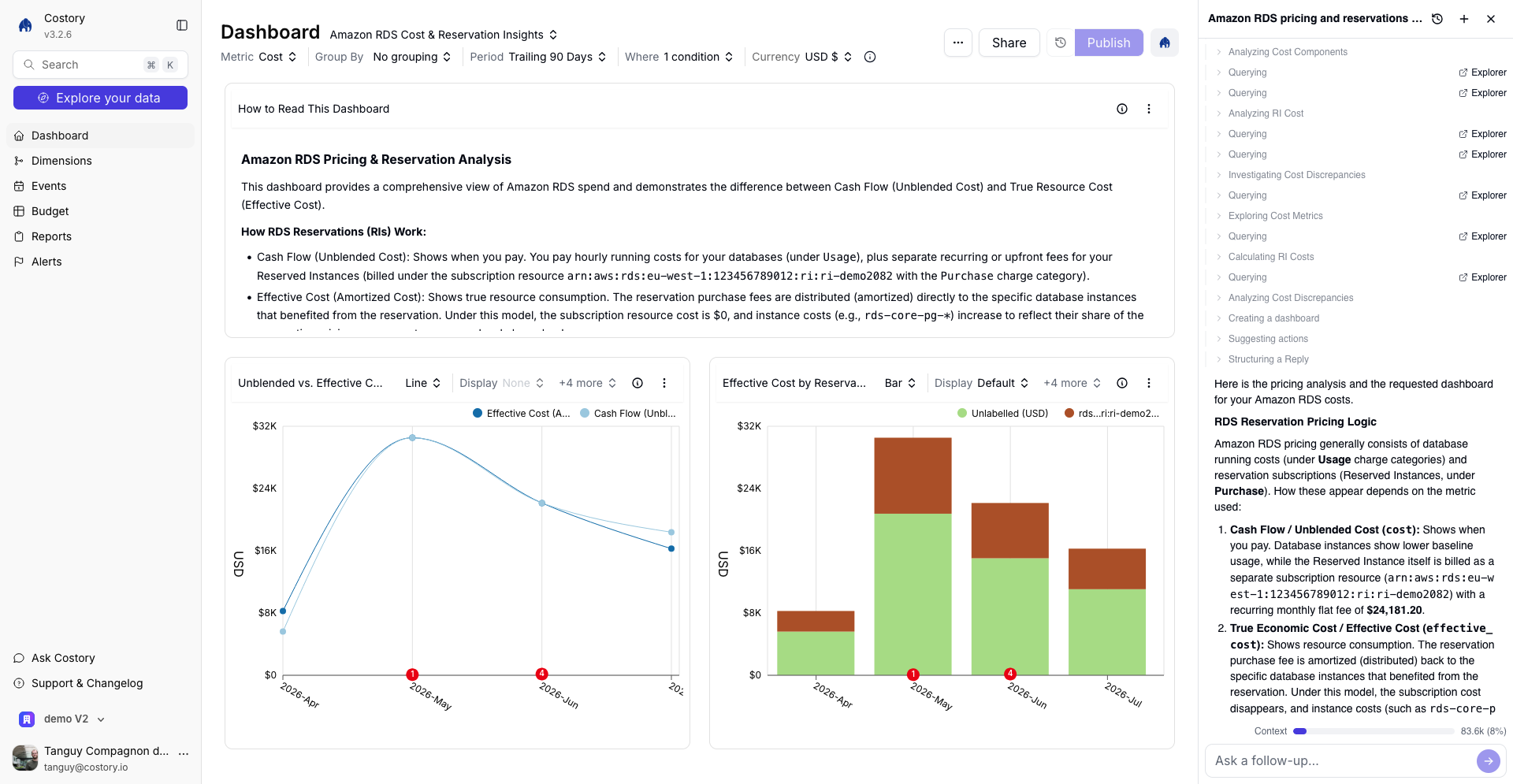This screenshot has width=1513, height=784.
Task: Close the assistant panel
Action: click(1491, 19)
